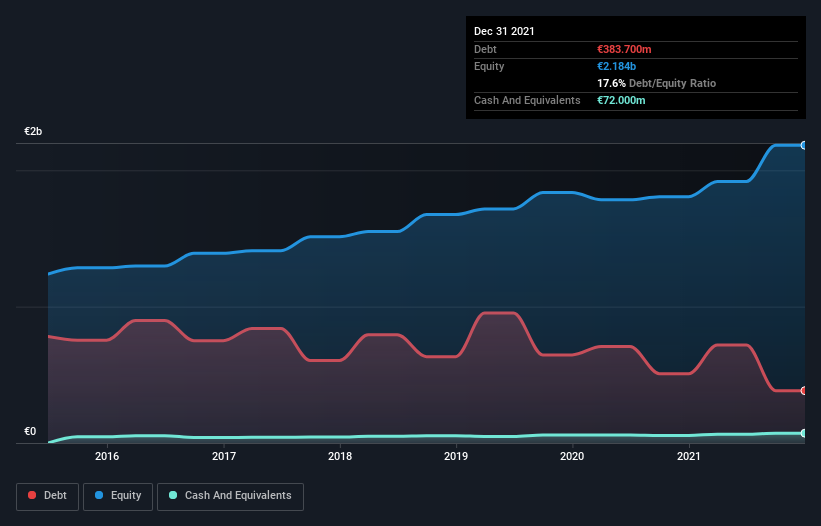Toggle the Debt legend button
The width and height of the screenshot is (821, 526).
[48, 496]
